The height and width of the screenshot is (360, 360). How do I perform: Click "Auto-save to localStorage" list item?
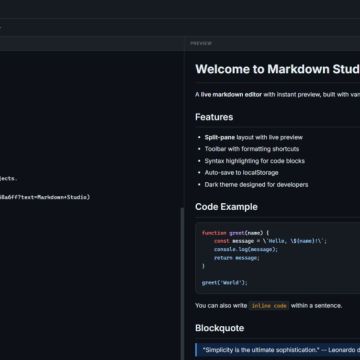click(x=241, y=173)
